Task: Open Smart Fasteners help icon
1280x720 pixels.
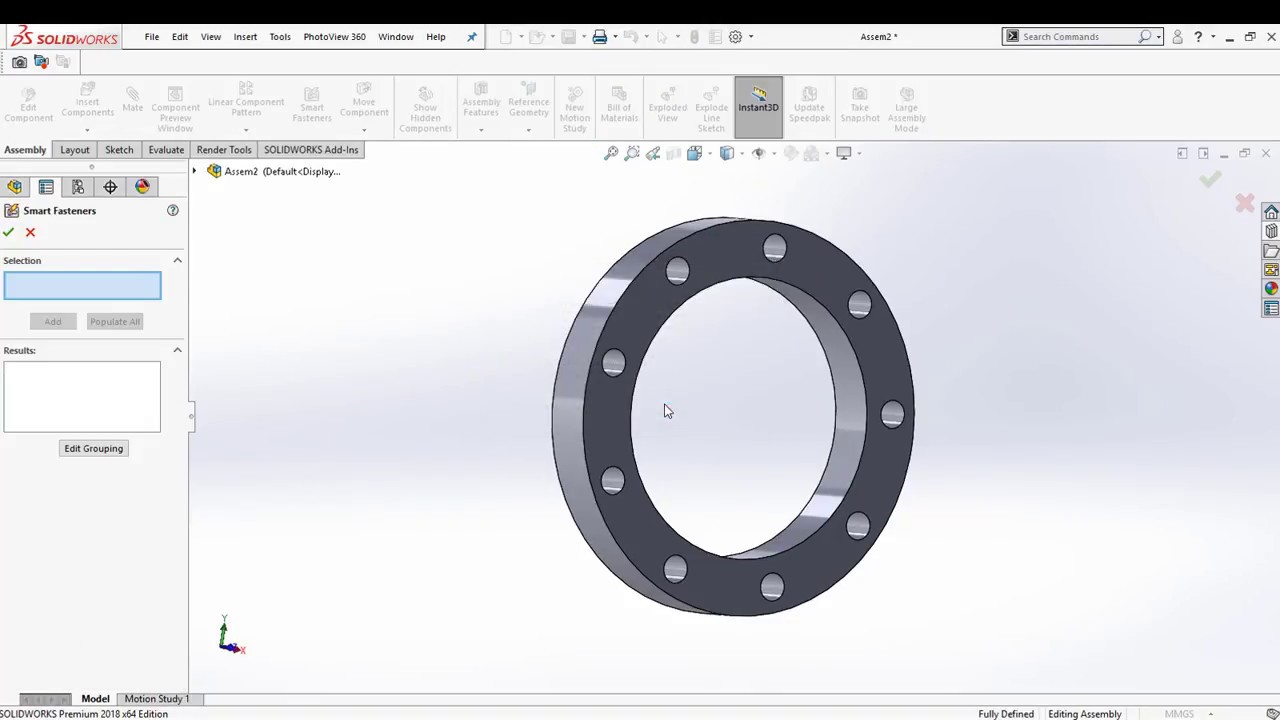Action: [x=172, y=211]
